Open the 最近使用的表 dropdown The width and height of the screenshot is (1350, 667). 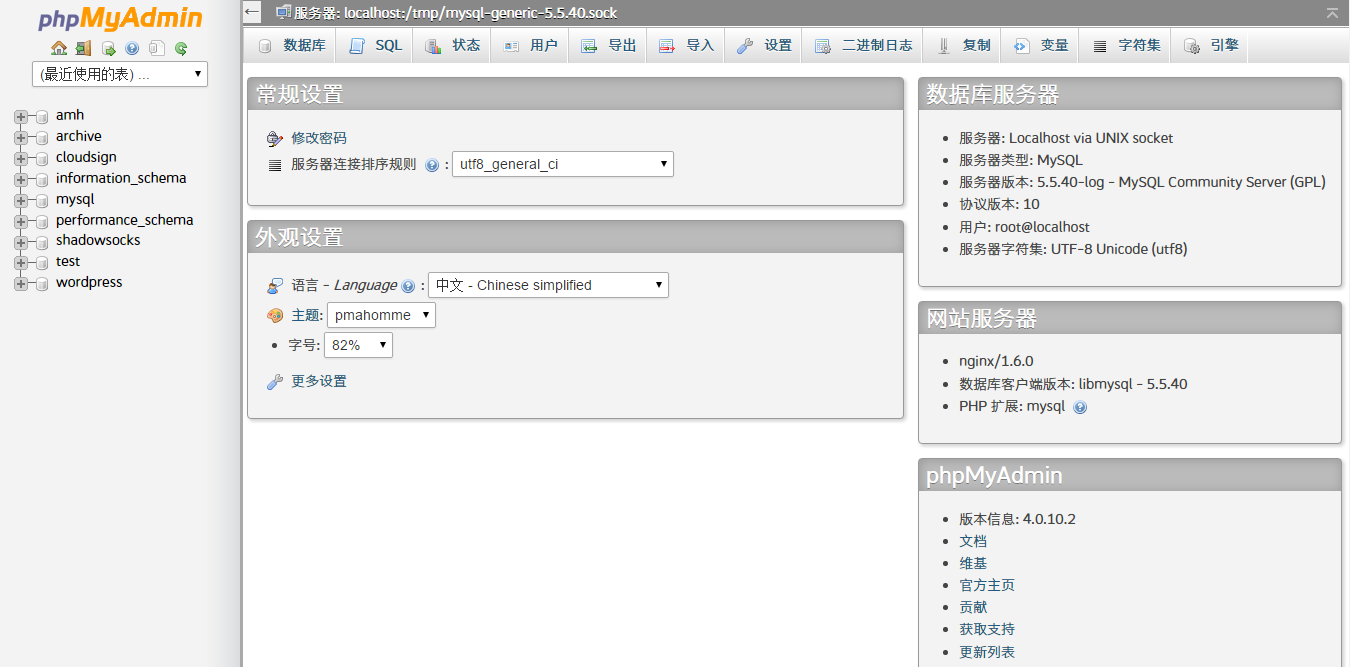click(x=120, y=74)
